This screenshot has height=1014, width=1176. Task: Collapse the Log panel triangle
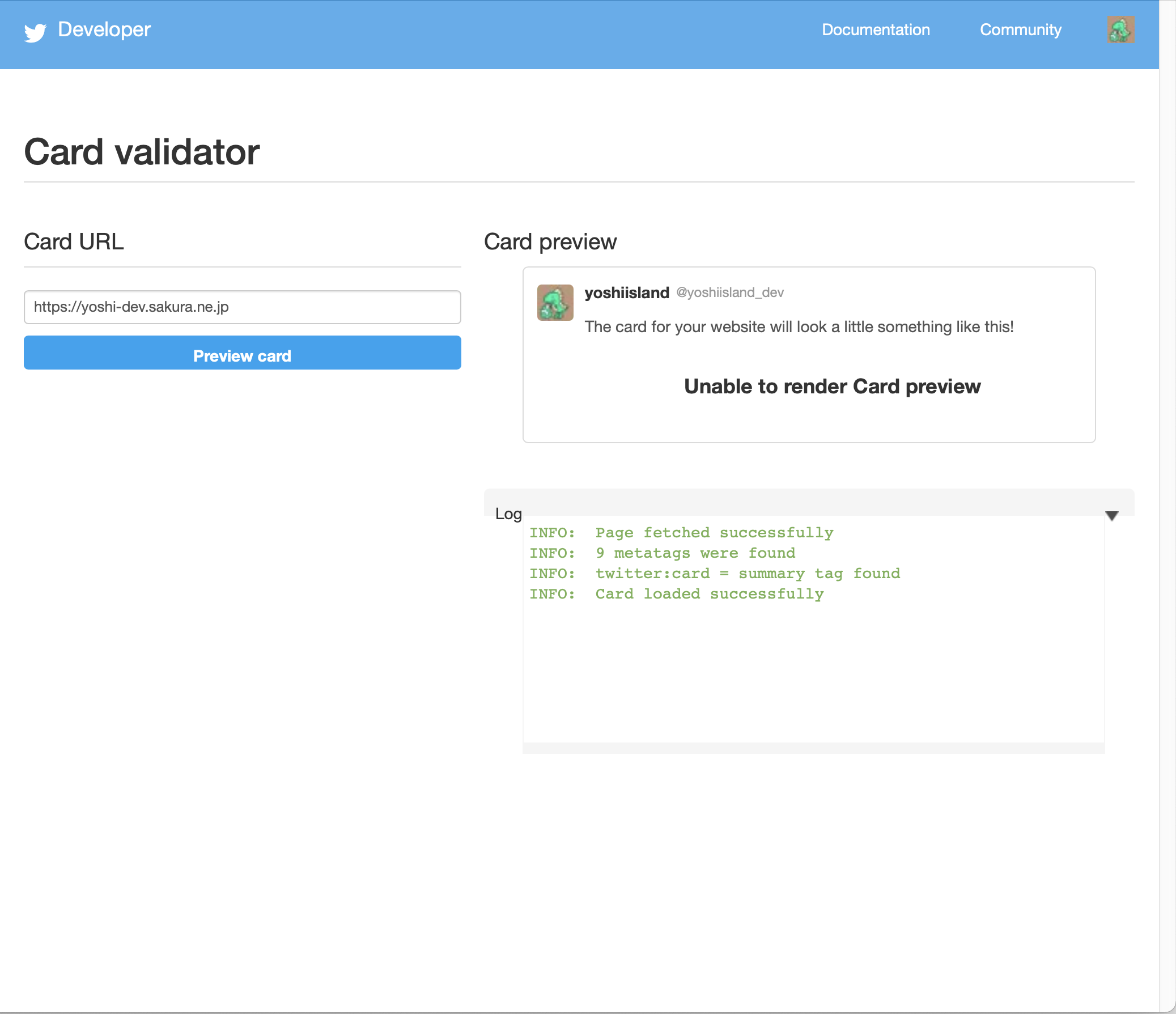1112,516
